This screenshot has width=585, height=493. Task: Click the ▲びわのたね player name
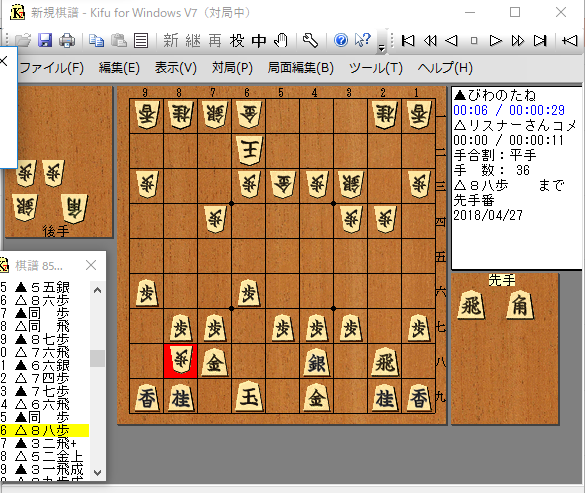495,96
